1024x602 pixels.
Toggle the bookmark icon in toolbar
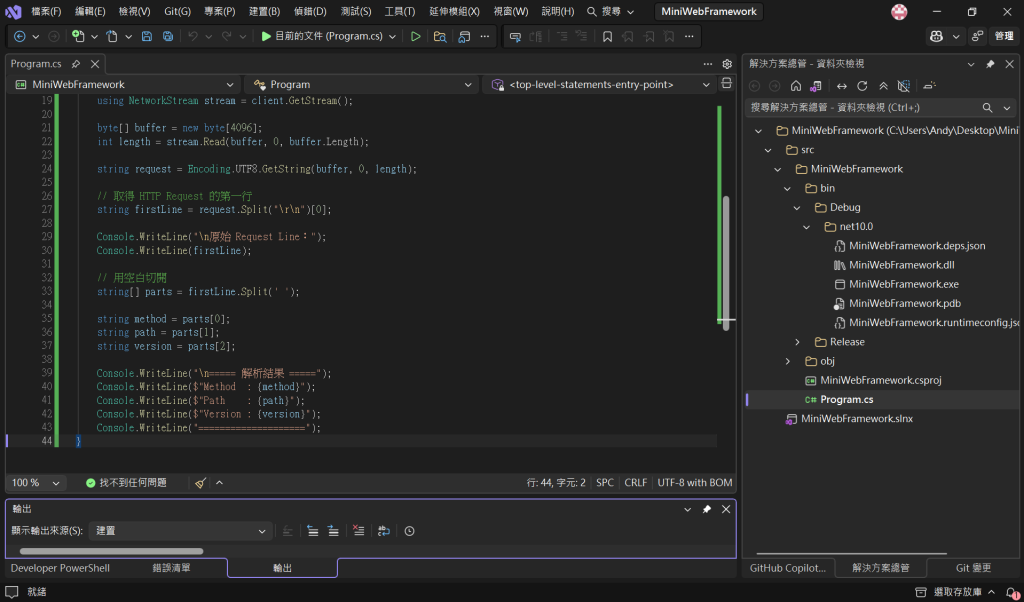pyautogui.click(x=607, y=37)
